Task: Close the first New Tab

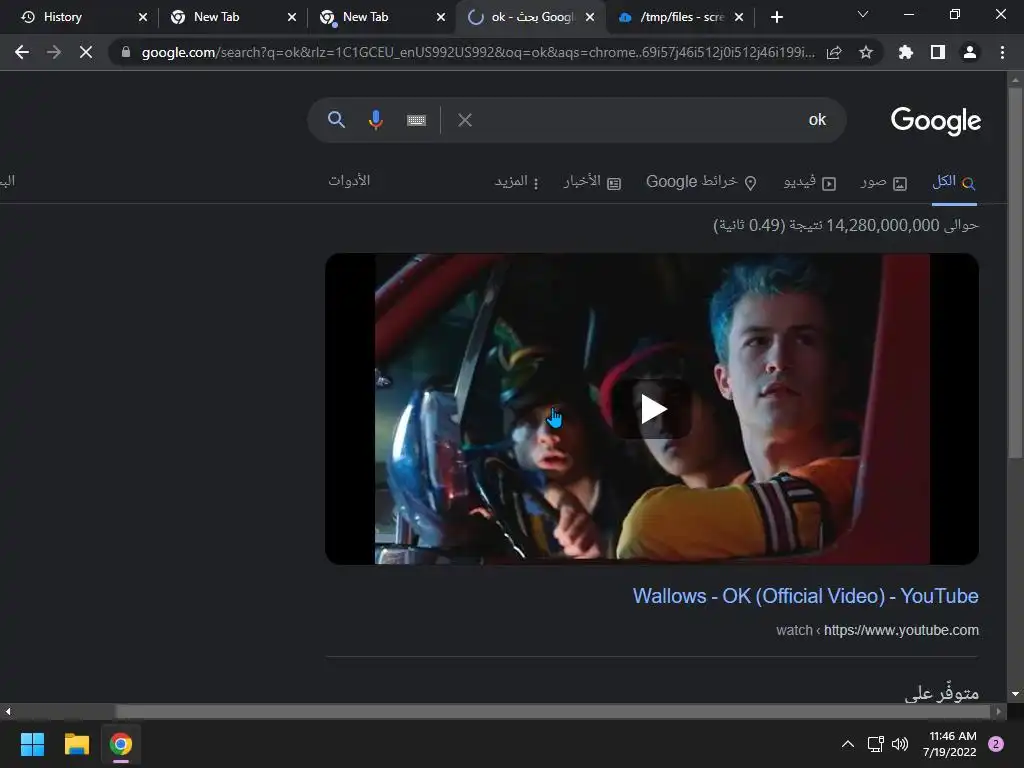Action: 291,17
